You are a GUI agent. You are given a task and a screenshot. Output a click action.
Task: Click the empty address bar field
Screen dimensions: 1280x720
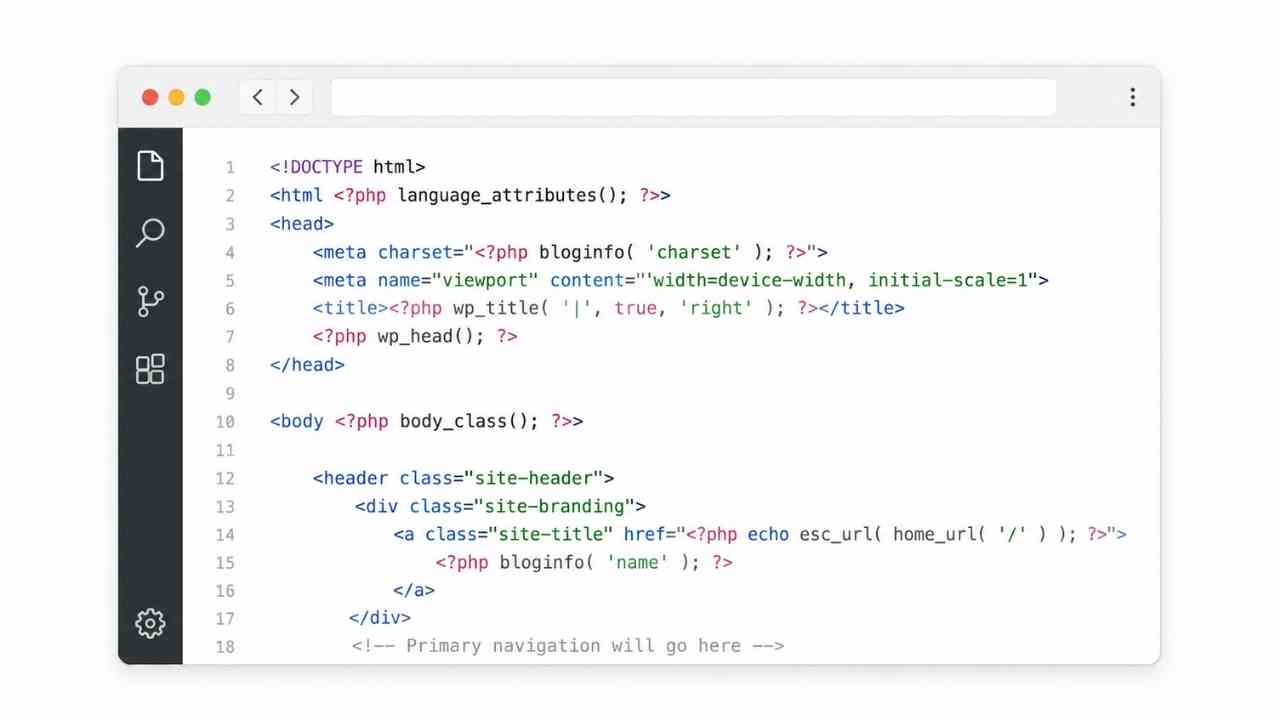[694, 97]
